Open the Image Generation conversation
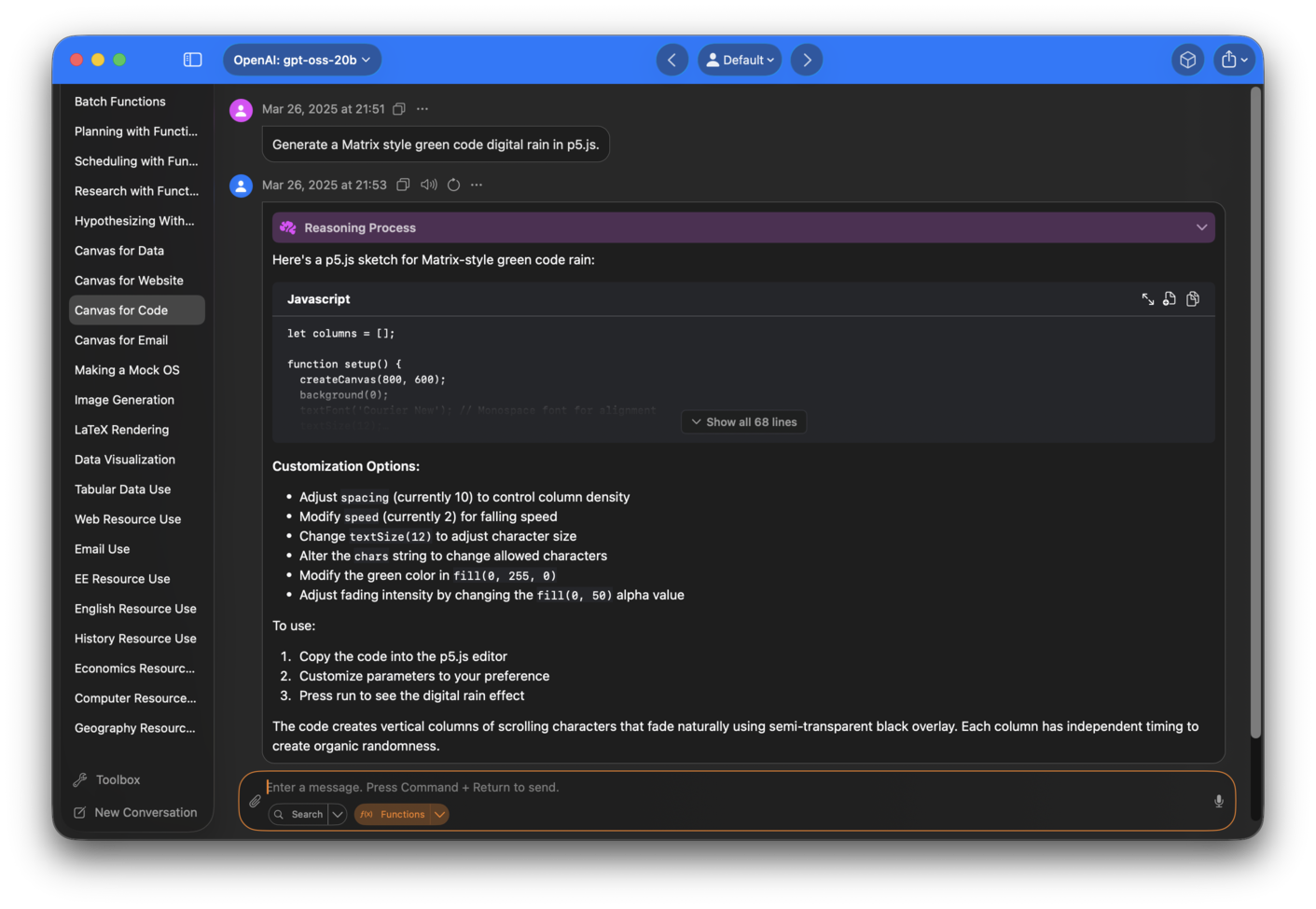Screen dimensions: 1316x909 click(124, 400)
